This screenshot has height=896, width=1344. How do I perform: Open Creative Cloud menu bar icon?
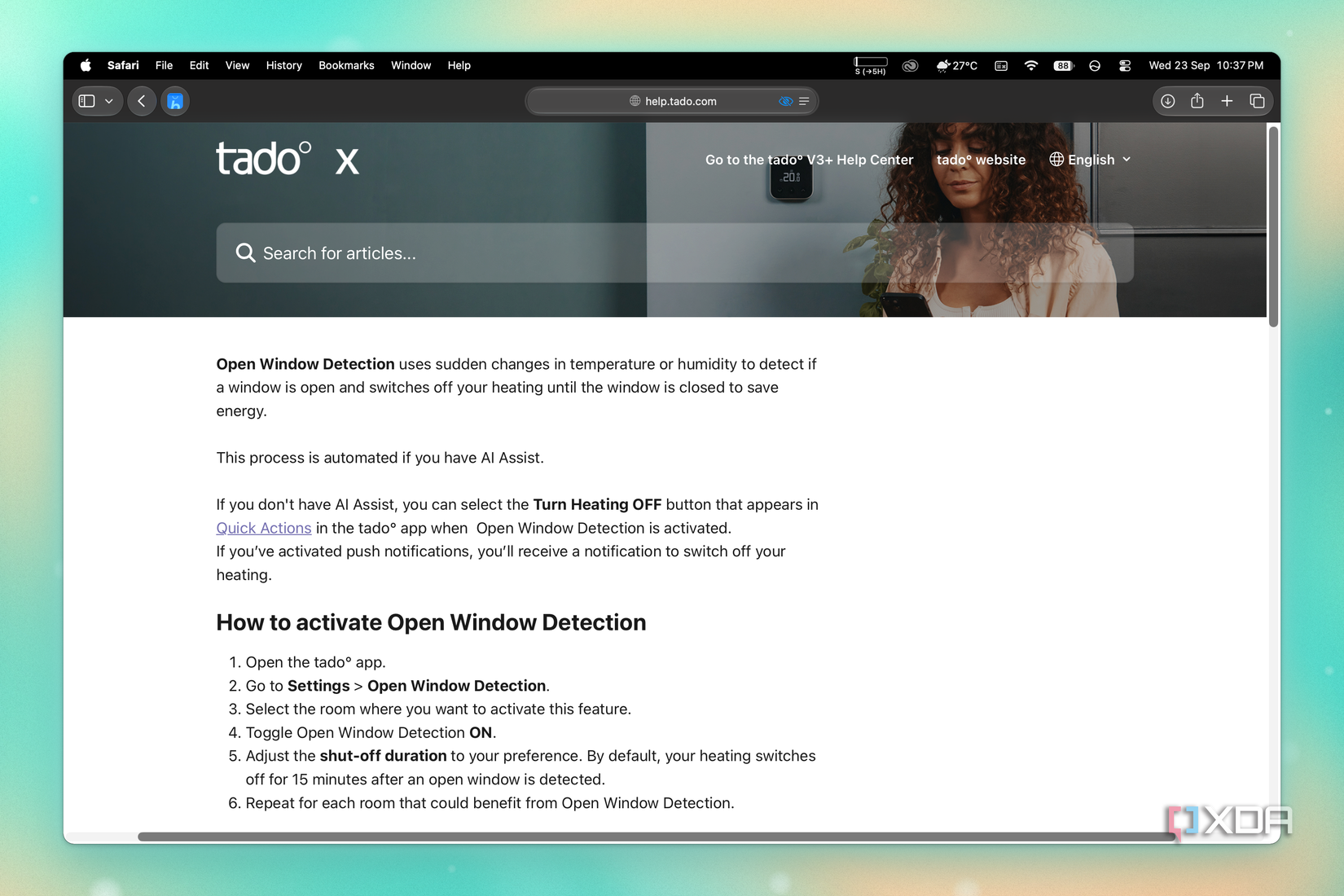[x=910, y=65]
